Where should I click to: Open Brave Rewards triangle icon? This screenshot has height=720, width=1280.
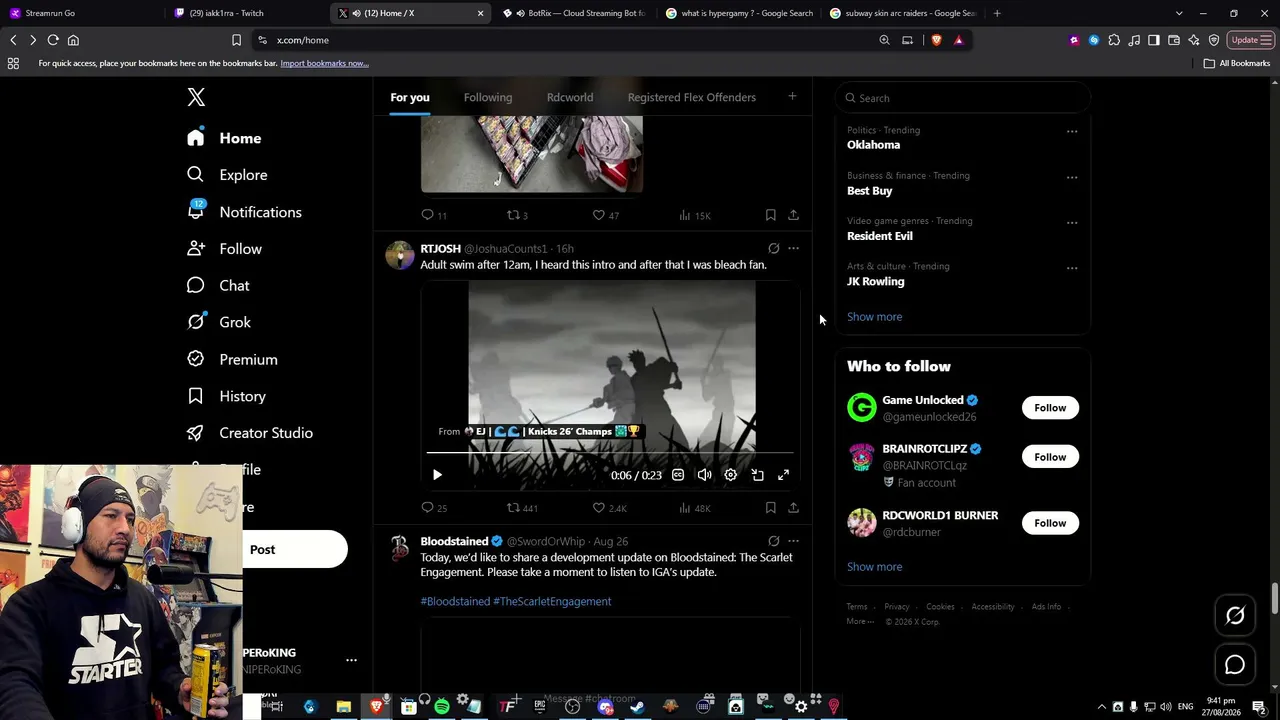pos(958,40)
